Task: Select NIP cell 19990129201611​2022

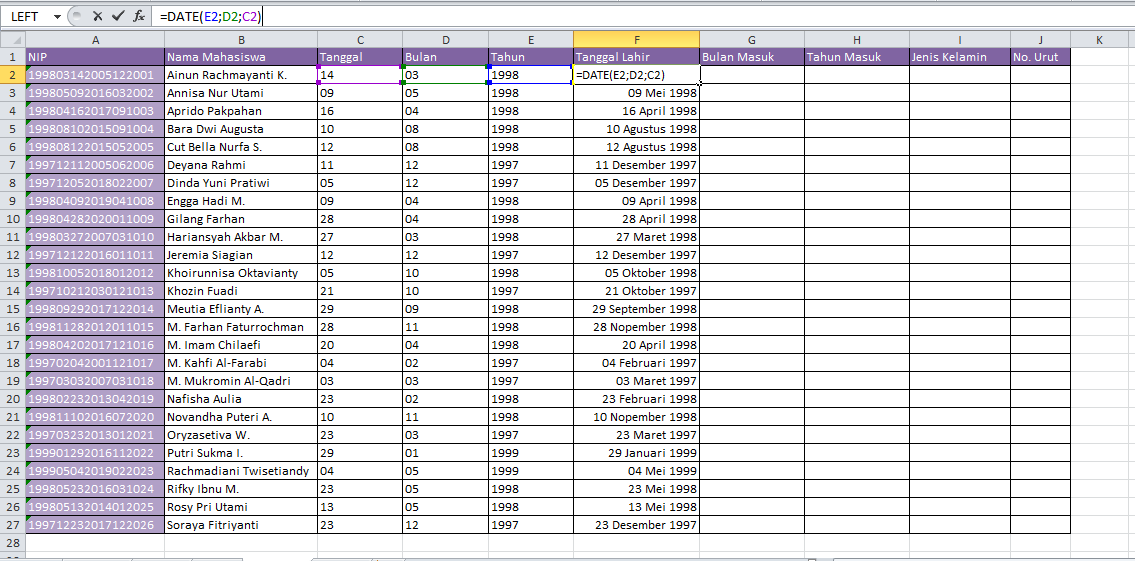Action: tap(95, 453)
